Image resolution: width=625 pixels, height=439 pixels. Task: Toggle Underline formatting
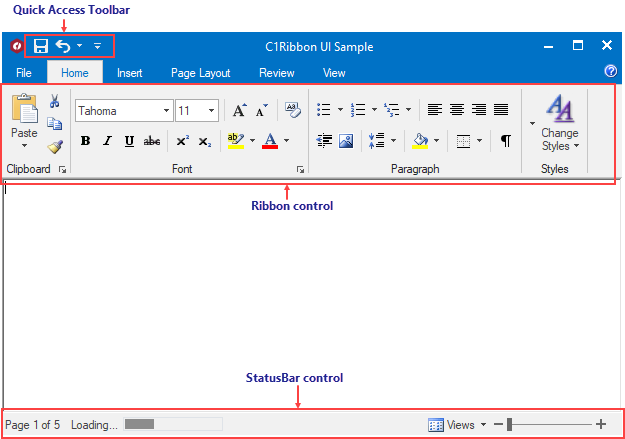coord(129,141)
